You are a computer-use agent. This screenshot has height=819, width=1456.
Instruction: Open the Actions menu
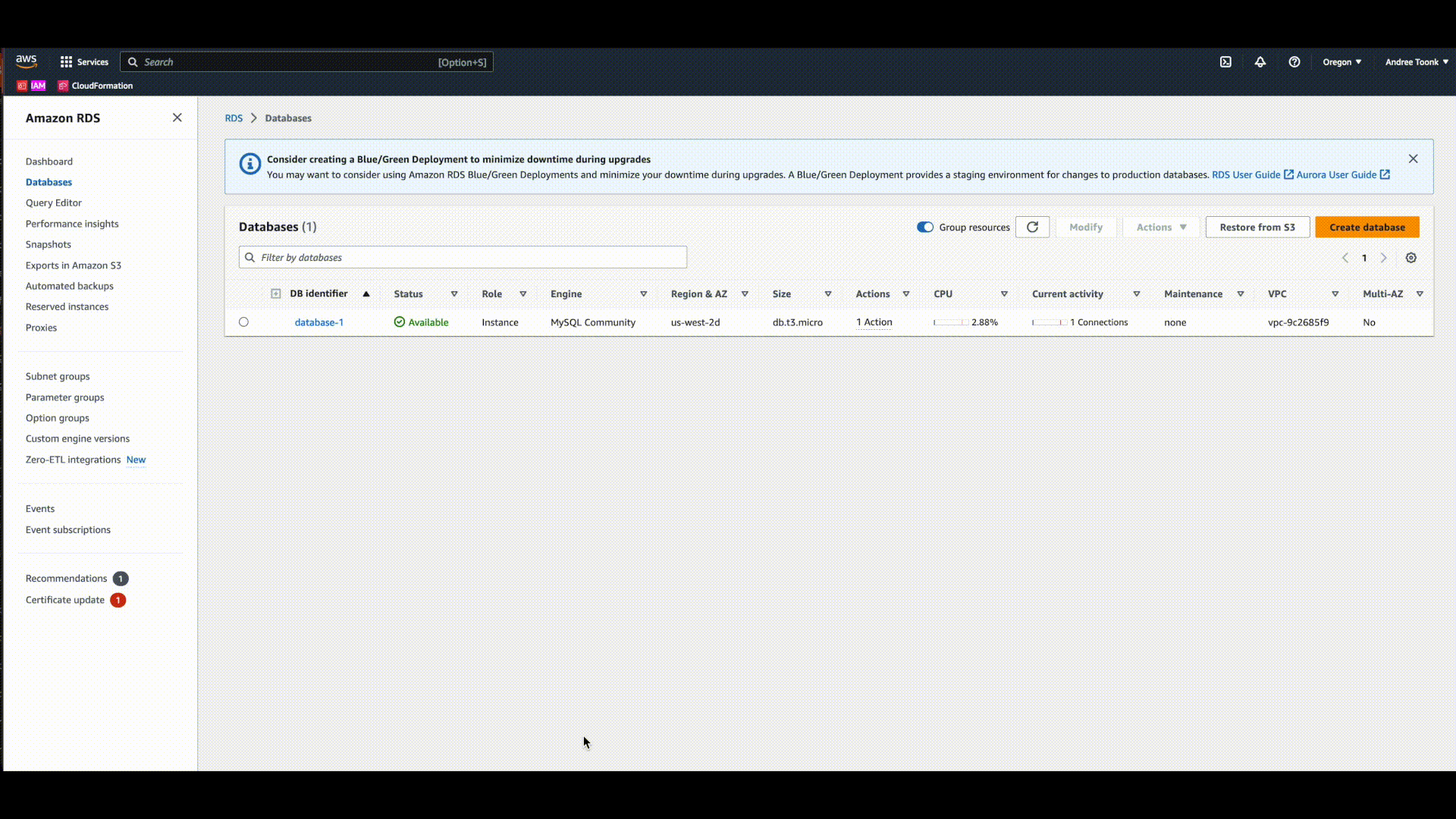point(1160,227)
